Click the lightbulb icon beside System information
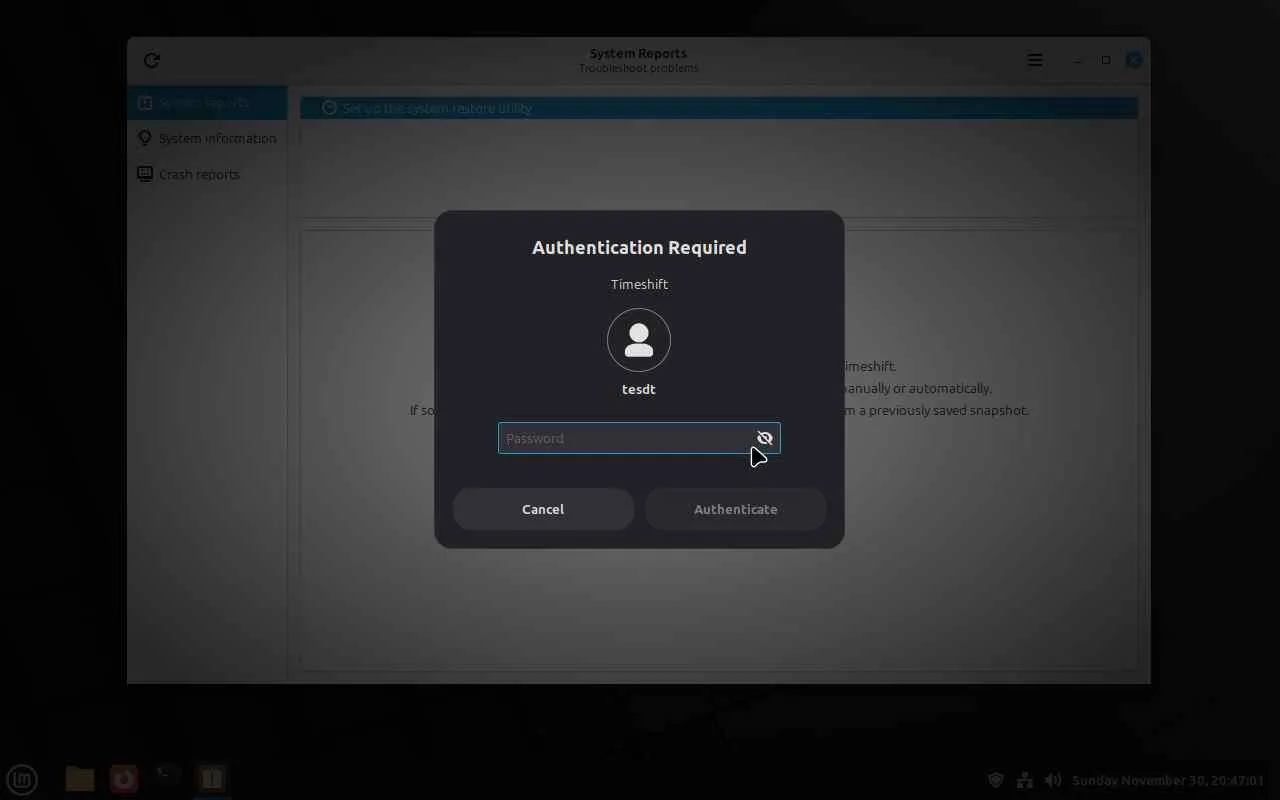Screen dimensions: 1280x800 click(145, 138)
